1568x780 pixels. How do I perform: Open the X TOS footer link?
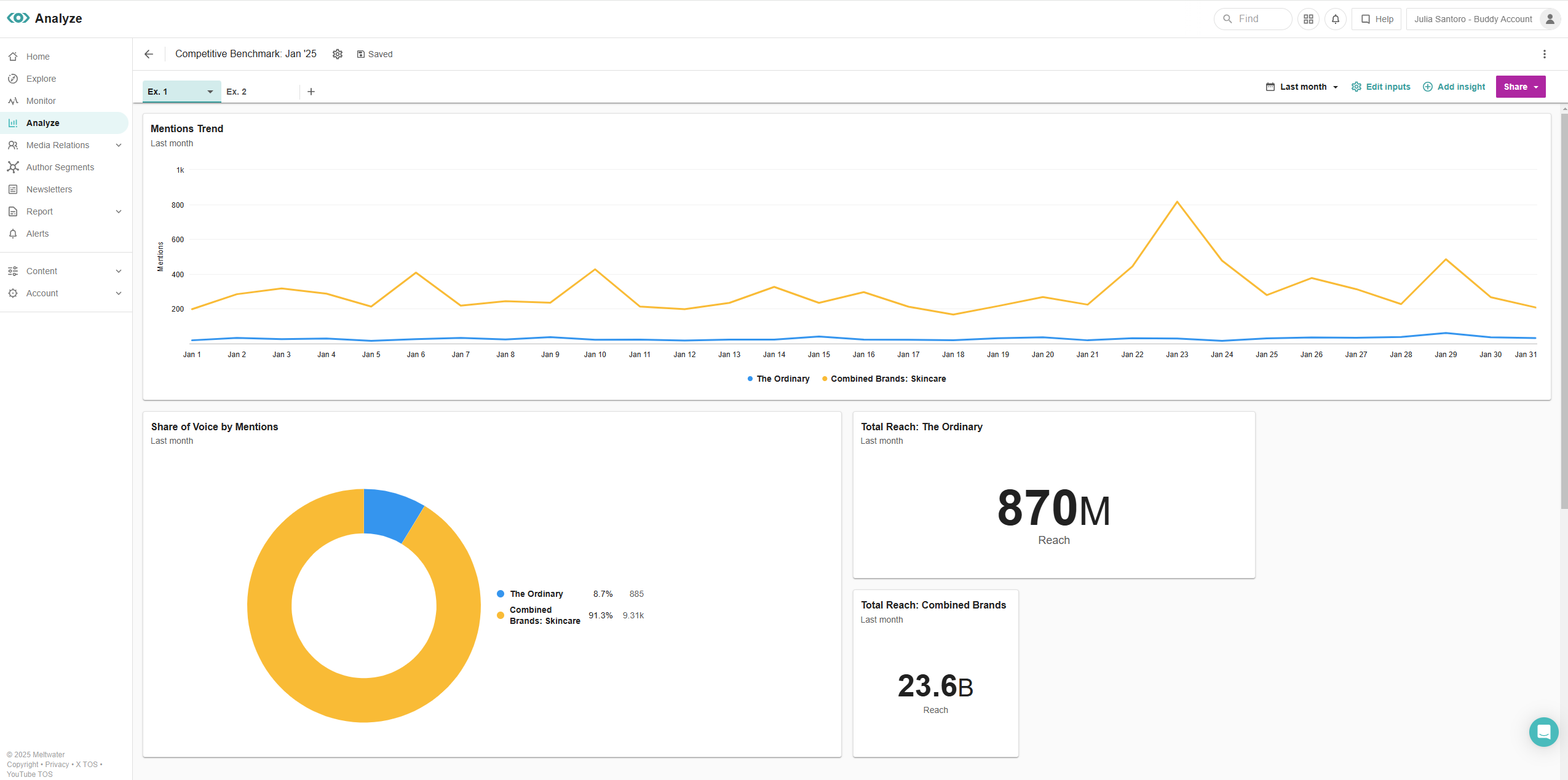click(x=87, y=765)
